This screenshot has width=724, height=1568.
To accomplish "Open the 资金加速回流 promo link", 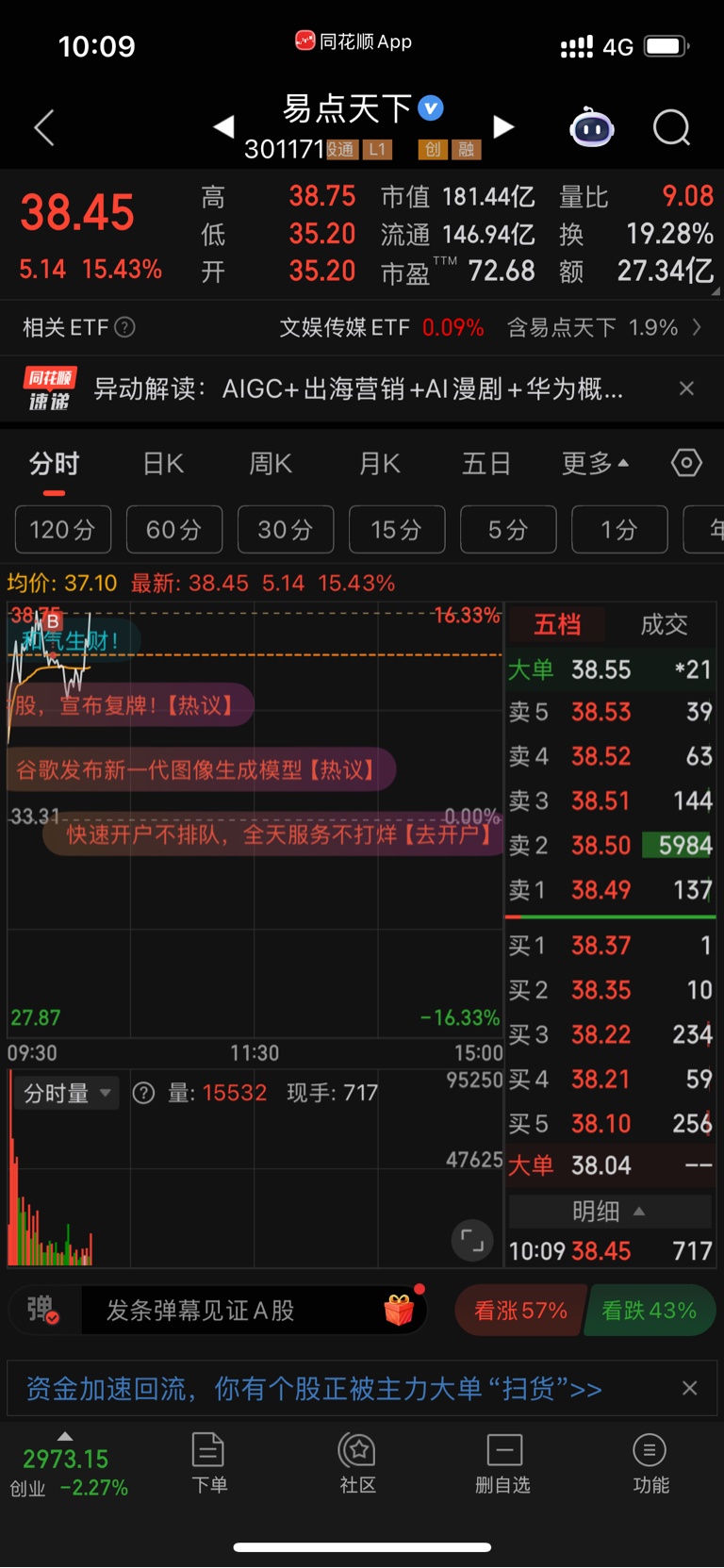I will [314, 1388].
